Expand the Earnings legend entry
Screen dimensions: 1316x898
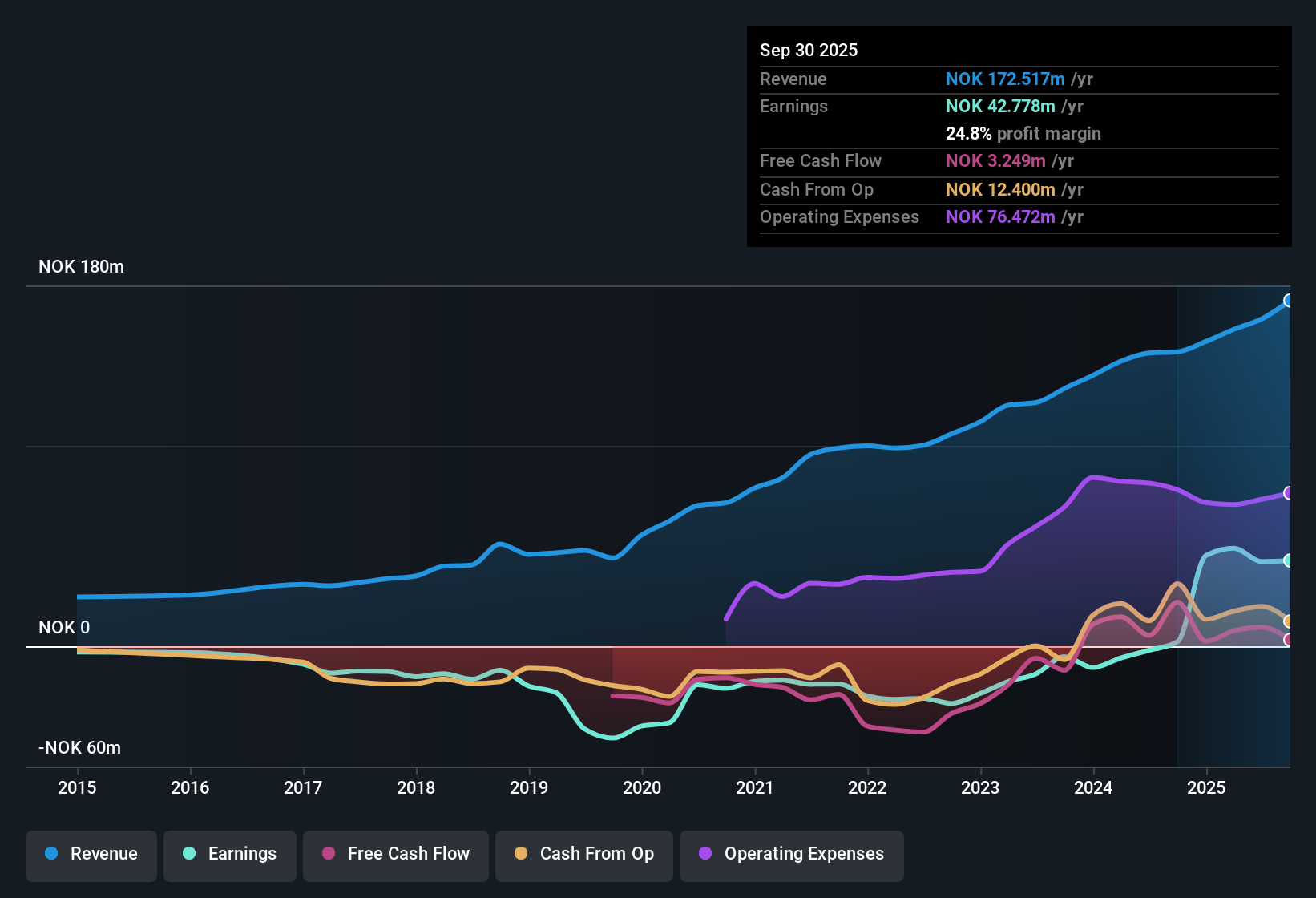tap(229, 854)
